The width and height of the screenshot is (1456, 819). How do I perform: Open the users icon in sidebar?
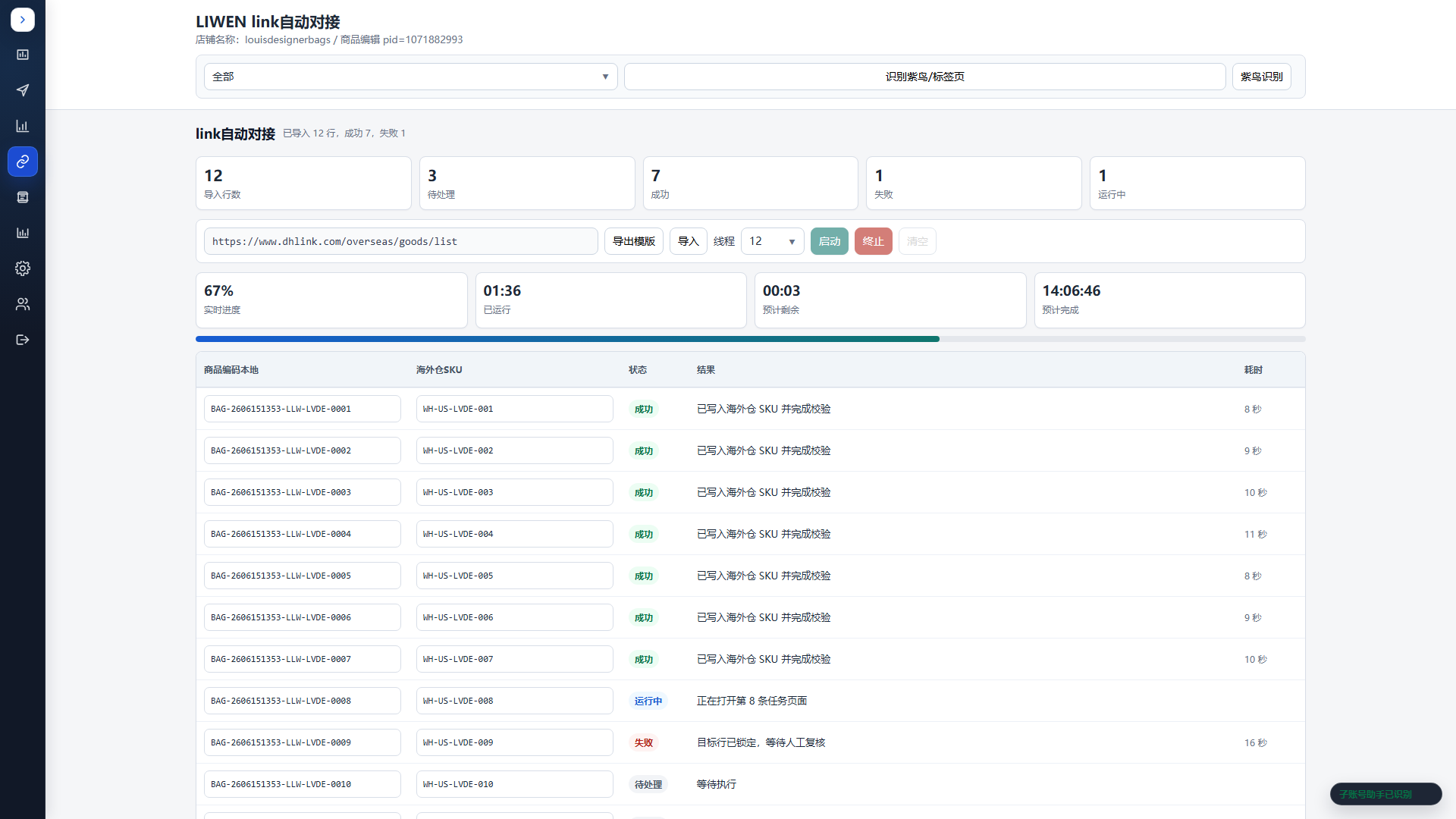23,304
